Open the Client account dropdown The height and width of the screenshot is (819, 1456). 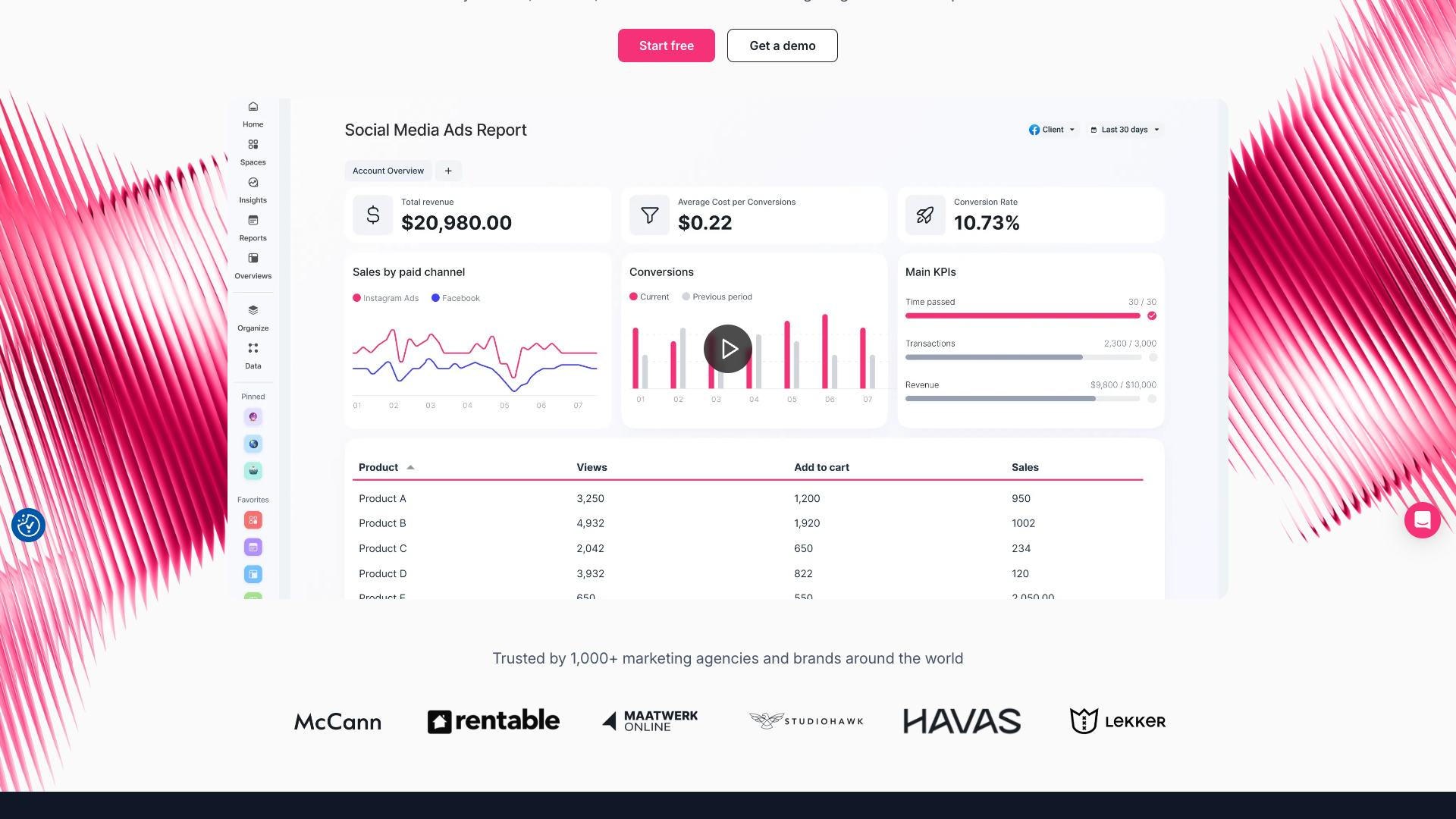coord(1053,130)
